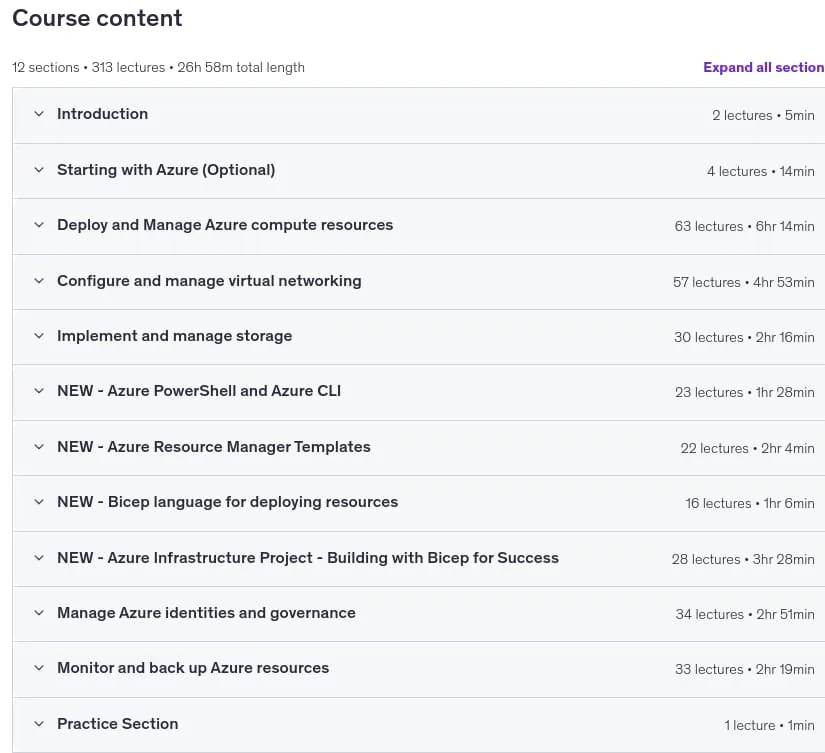The width and height of the screenshot is (825, 753).
Task: Select NEW - Azure Resource Manager Templates
Action: pos(214,447)
